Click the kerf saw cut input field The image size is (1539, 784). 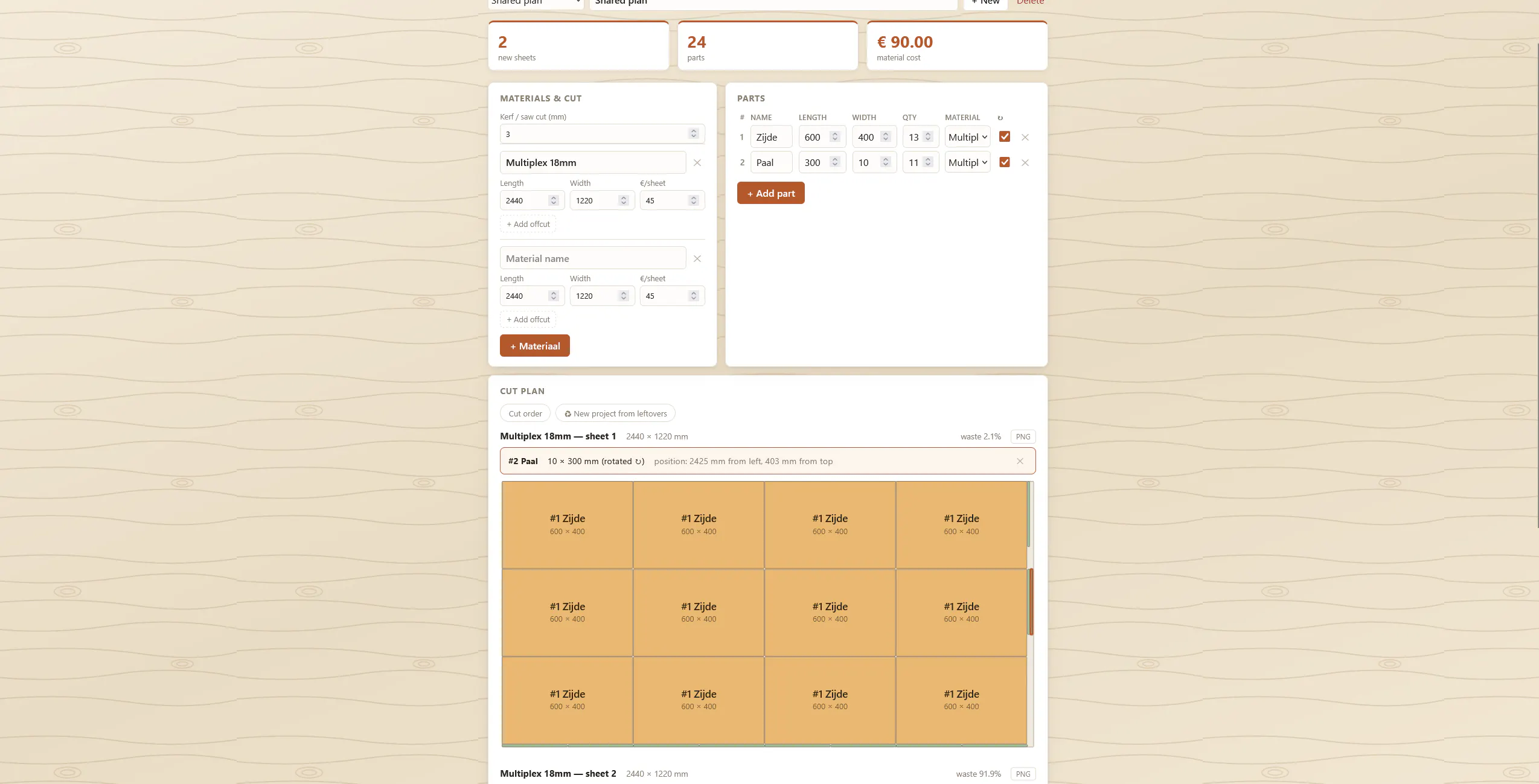point(602,134)
